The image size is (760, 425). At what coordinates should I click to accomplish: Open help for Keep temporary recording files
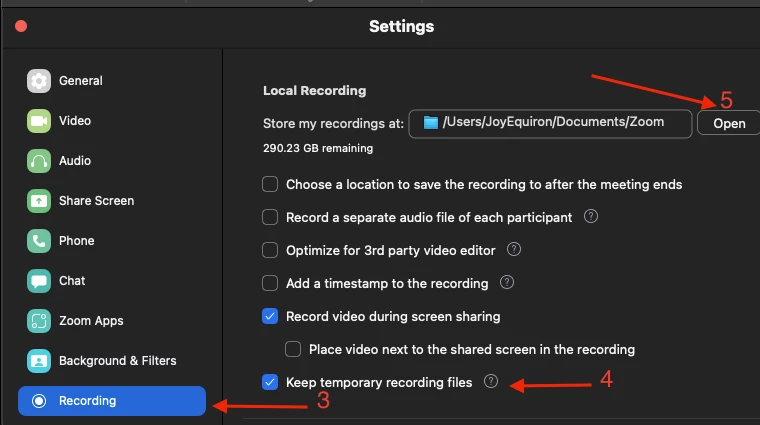click(491, 381)
